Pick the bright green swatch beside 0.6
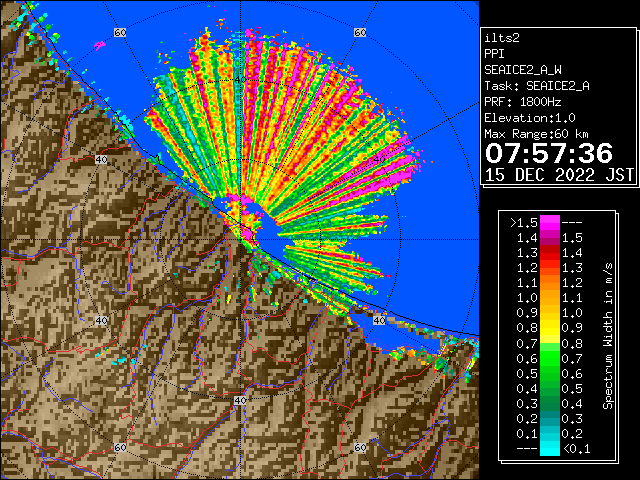 tap(550, 358)
